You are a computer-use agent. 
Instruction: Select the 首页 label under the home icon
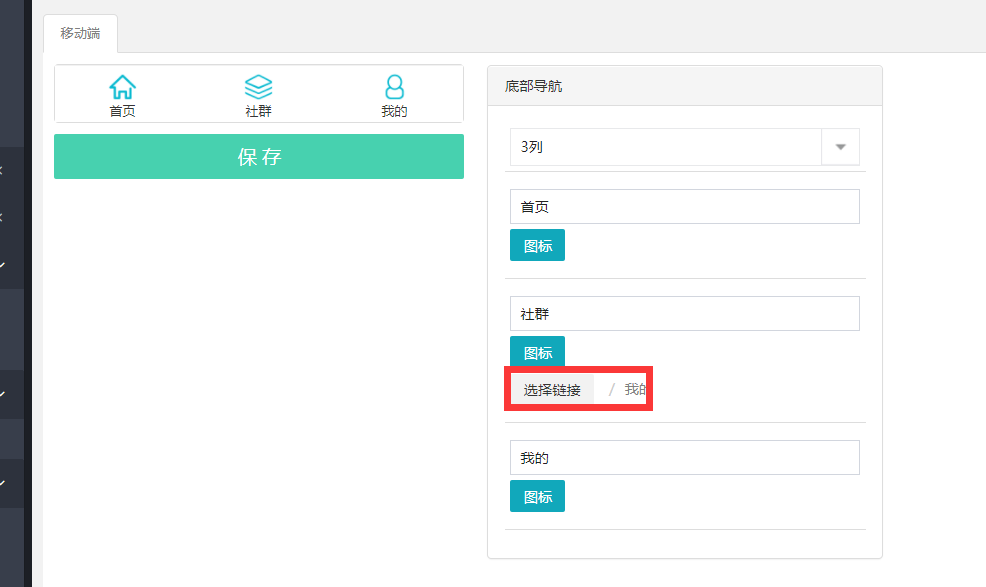coord(123,111)
